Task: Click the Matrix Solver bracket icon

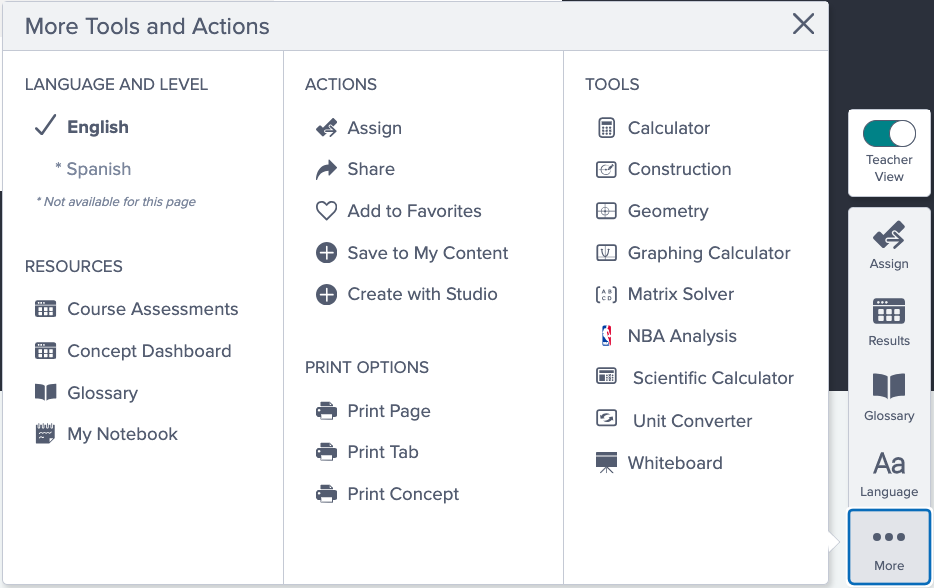Action: 606,294
